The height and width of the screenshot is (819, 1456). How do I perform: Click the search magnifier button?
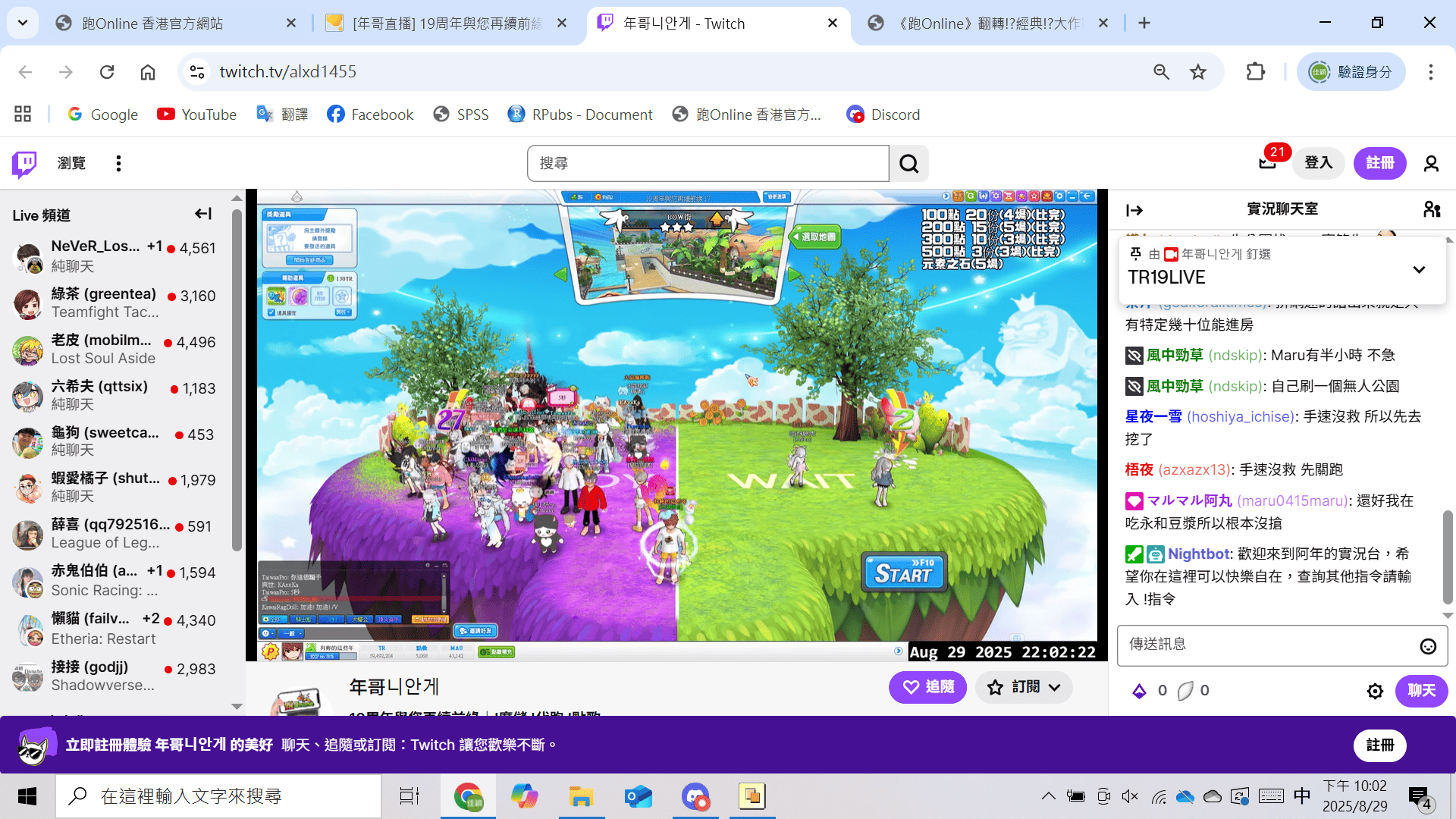click(x=908, y=163)
